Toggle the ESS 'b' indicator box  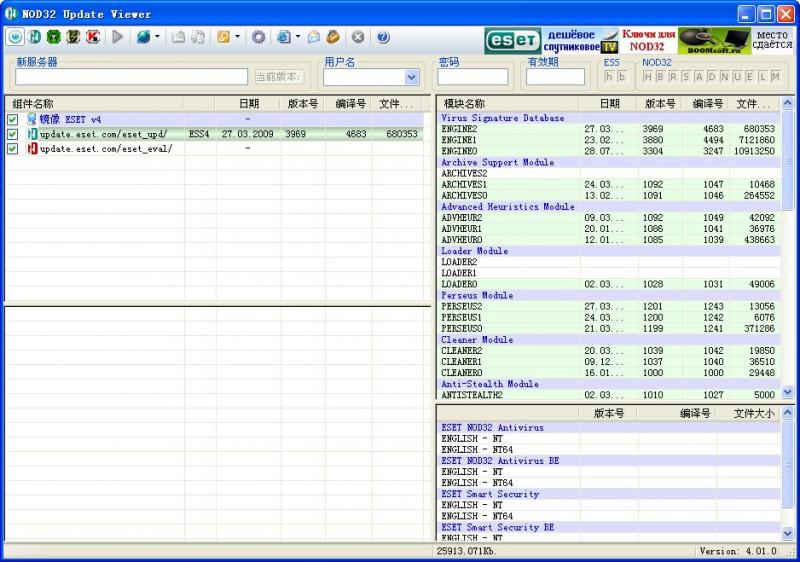621,77
